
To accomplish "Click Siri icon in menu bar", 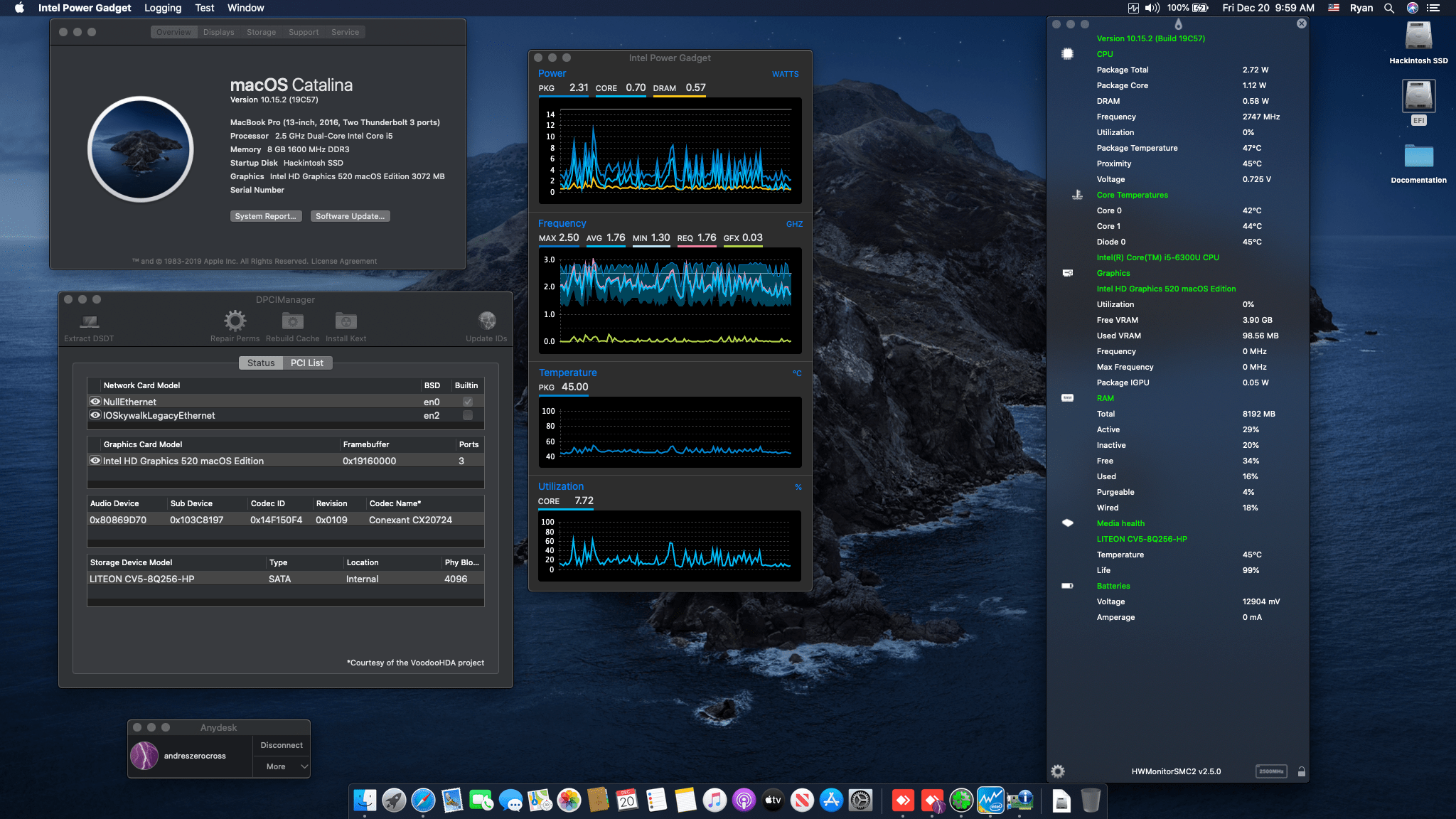I will (x=1413, y=8).
